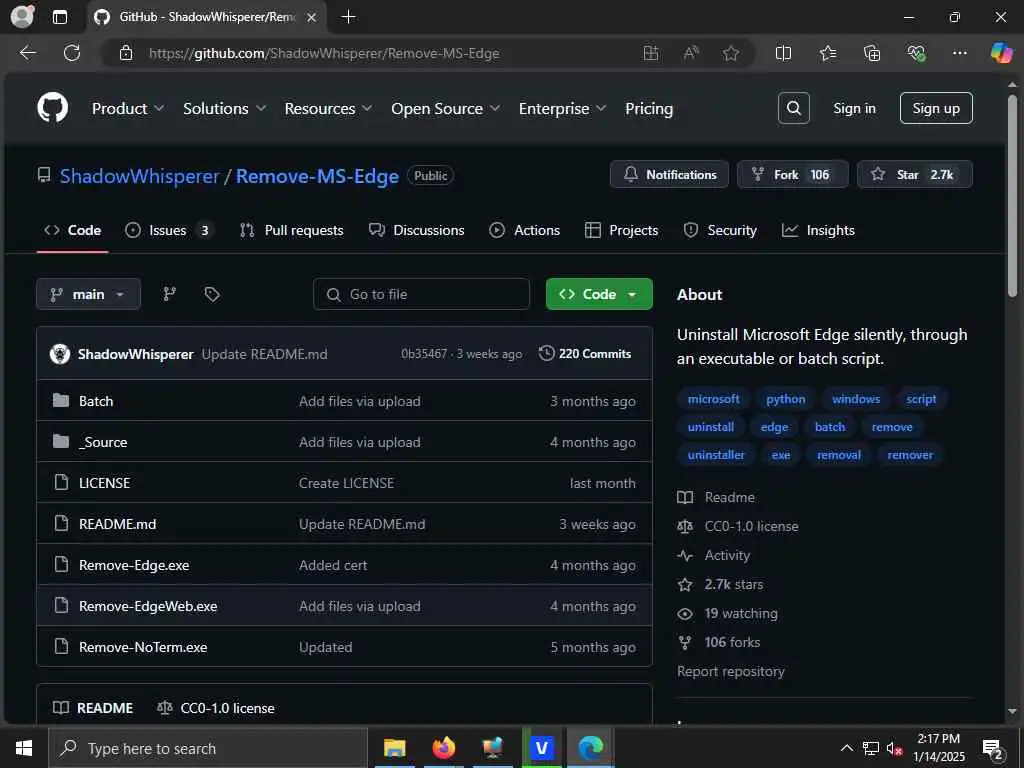Open a new browser tab

[x=349, y=17]
